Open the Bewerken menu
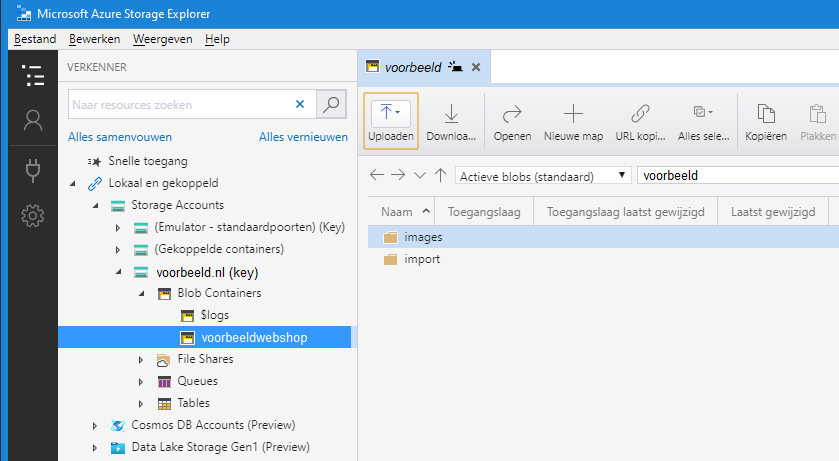 [x=95, y=39]
